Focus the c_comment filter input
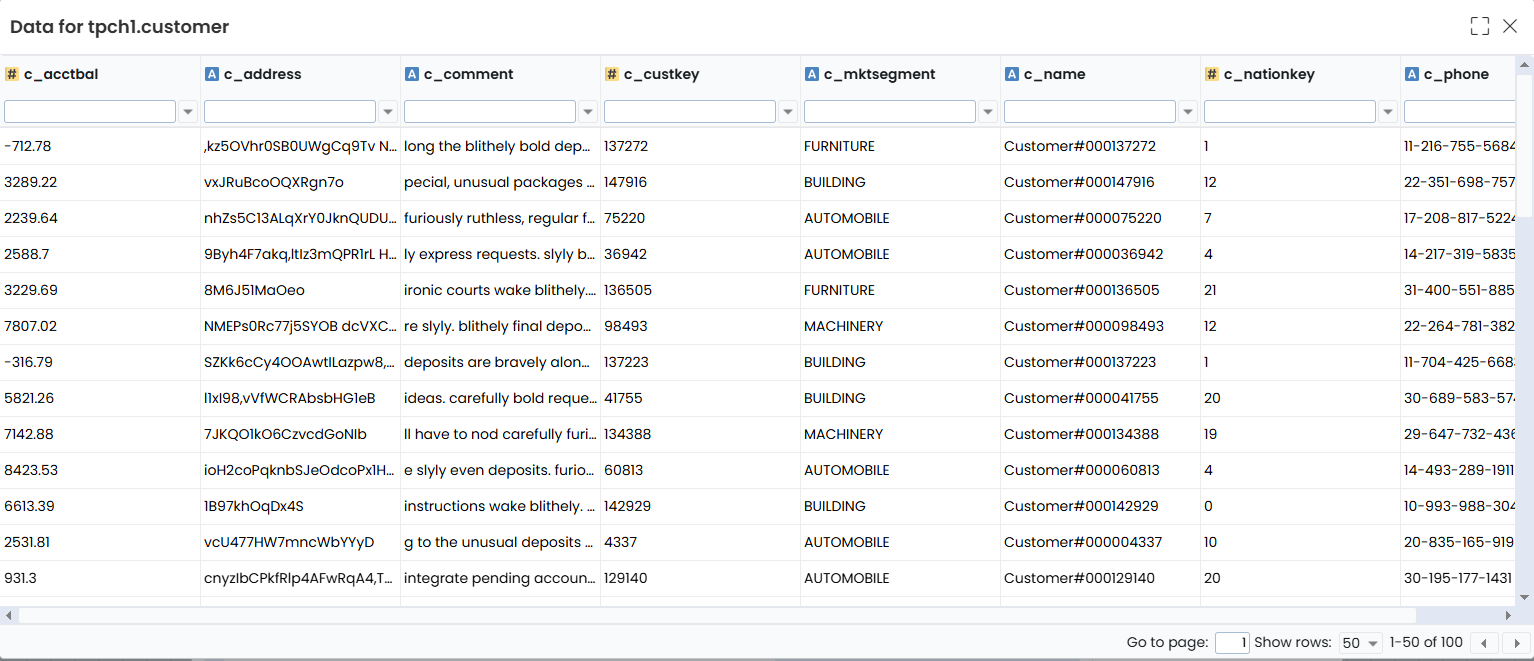Viewport: 1534px width, 661px height. click(x=490, y=111)
